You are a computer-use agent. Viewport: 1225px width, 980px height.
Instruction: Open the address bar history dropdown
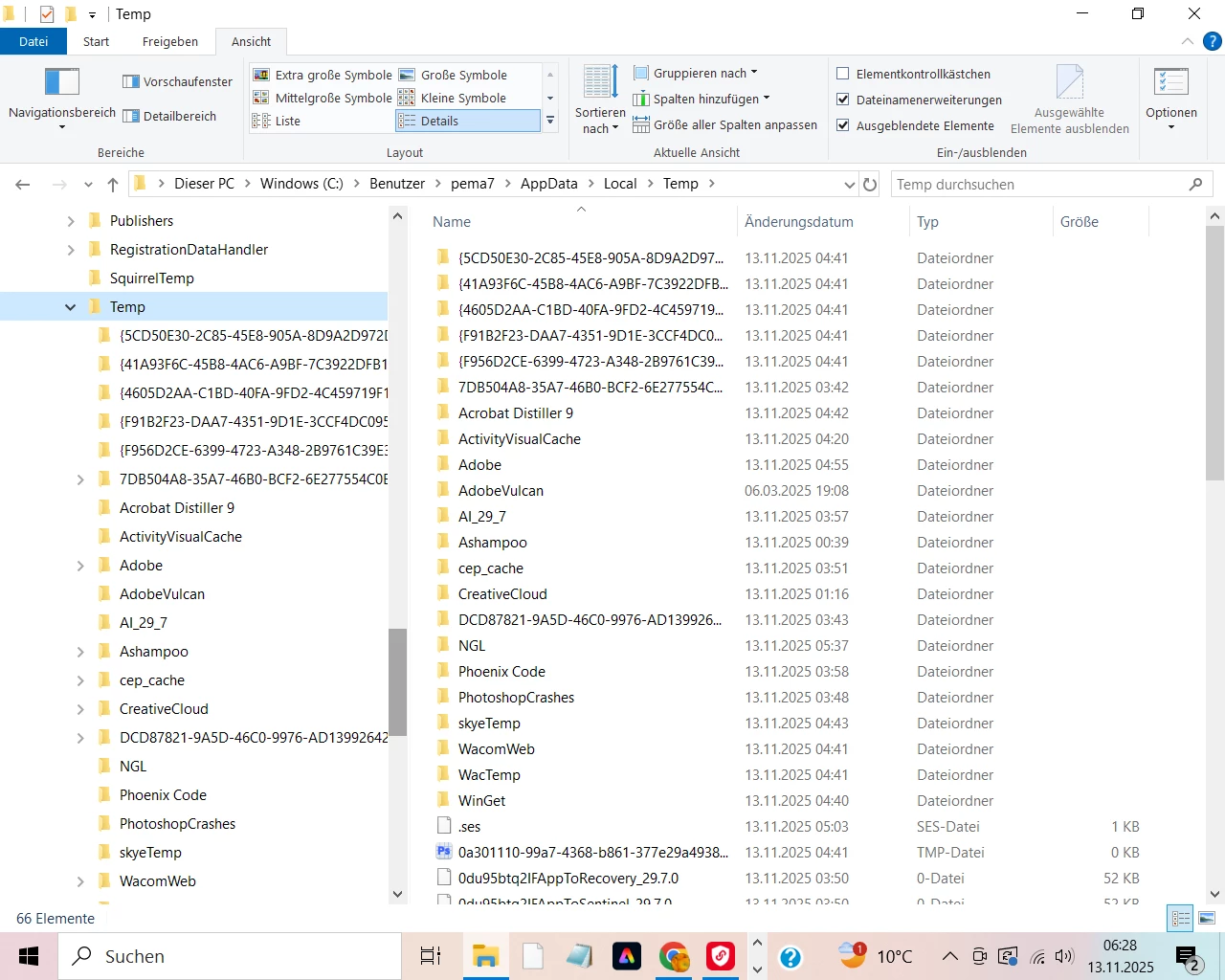coord(850,184)
